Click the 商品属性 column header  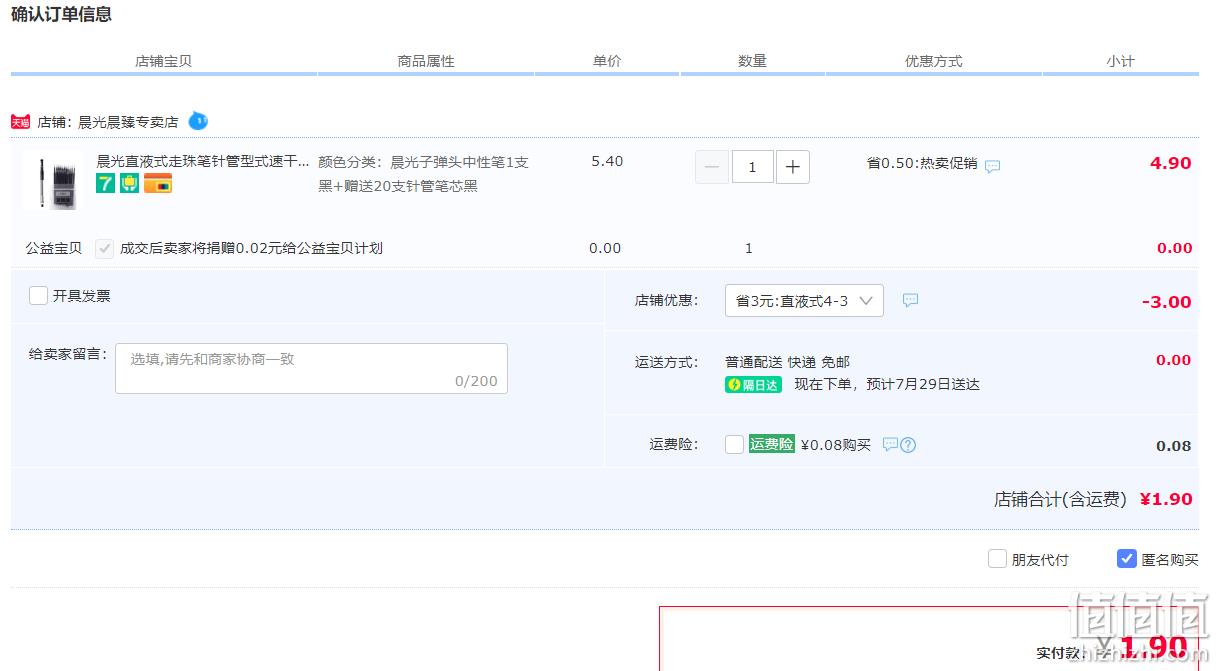[x=426, y=61]
